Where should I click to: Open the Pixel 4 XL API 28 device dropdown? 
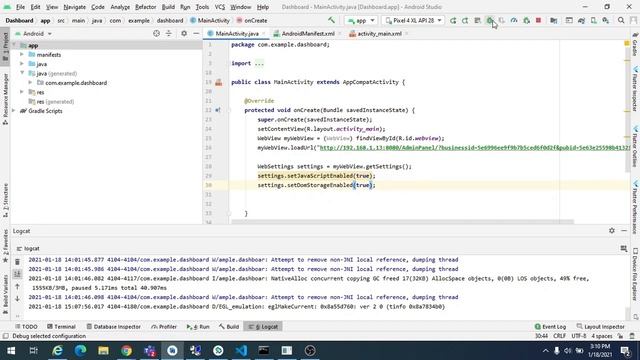click(413, 20)
